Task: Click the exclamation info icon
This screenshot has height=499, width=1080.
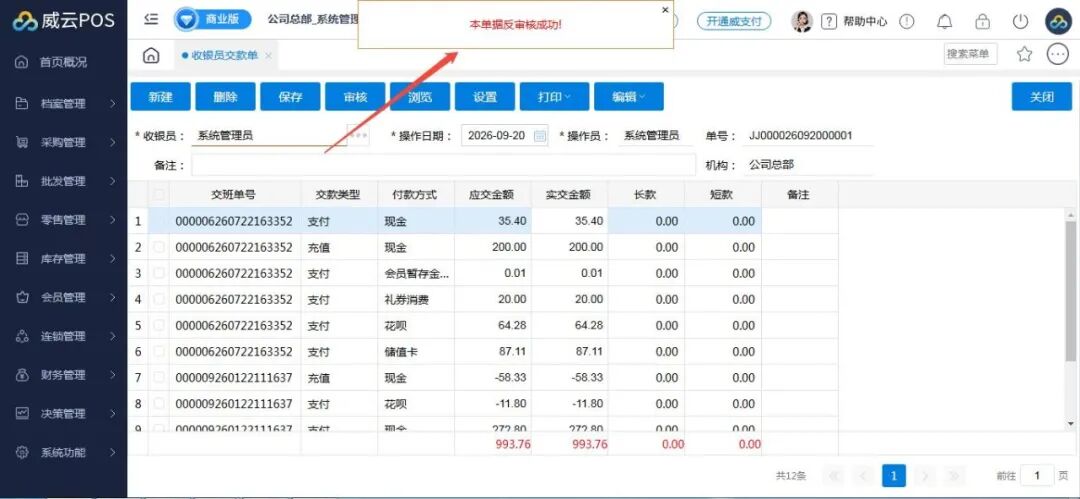Action: [907, 21]
